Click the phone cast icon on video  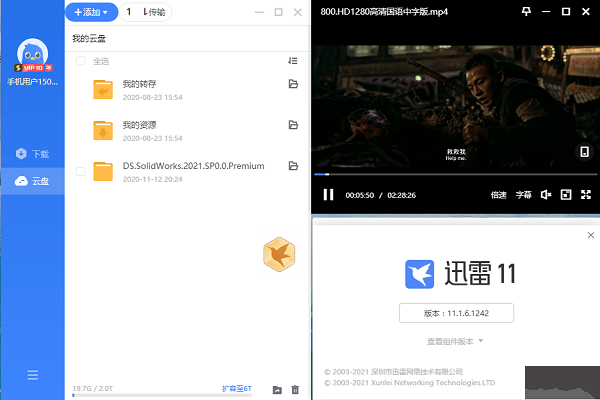pyautogui.click(x=584, y=152)
